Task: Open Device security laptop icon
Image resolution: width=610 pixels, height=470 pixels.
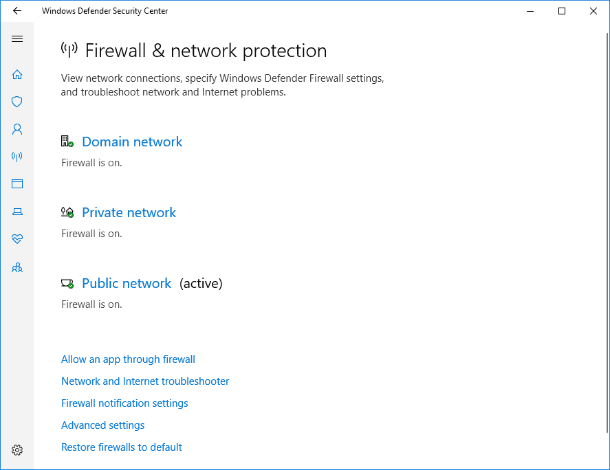Action: point(17,211)
